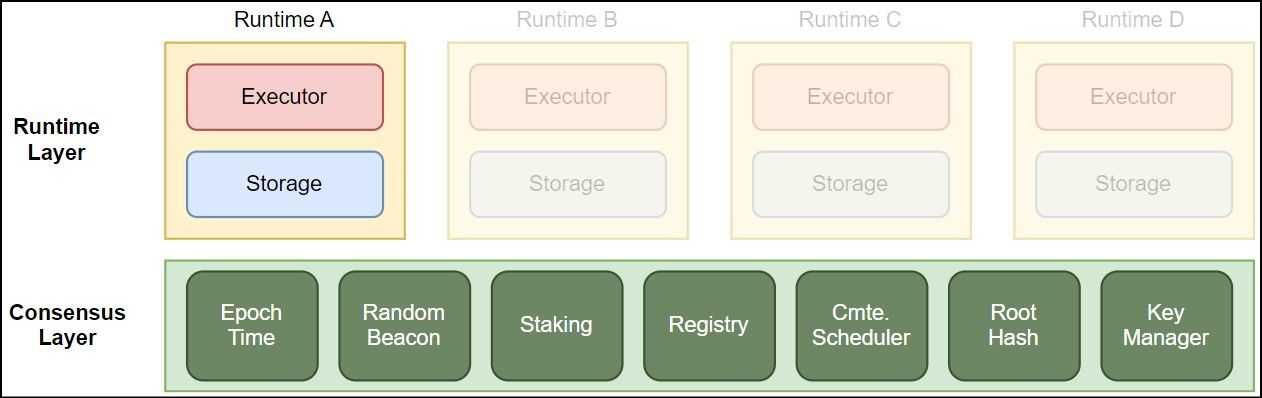This screenshot has width=1262, height=398.
Task: Select the Root Hash block
Action: tap(1013, 325)
